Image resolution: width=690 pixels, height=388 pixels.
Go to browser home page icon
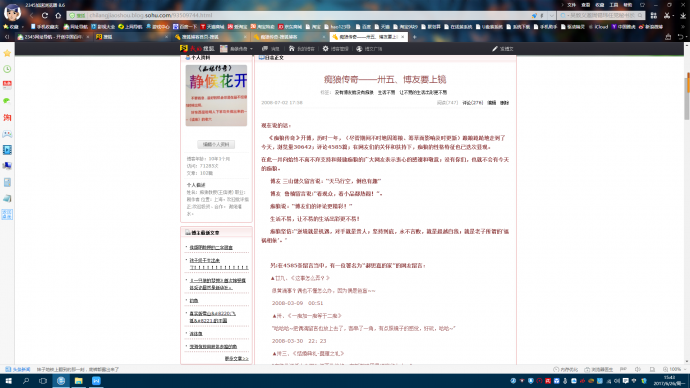[x=58, y=15]
